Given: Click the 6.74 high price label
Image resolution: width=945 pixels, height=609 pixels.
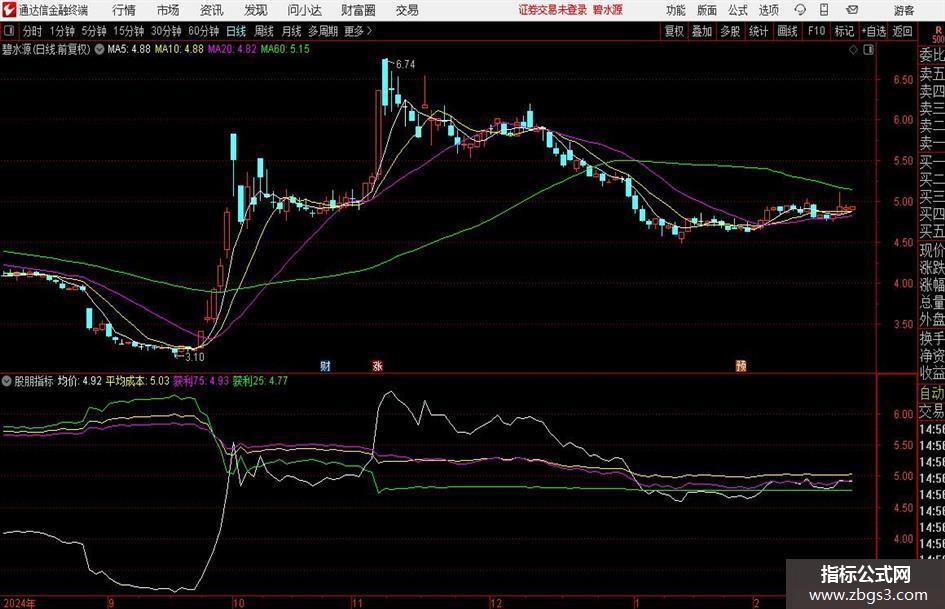Looking at the screenshot, I should (x=406, y=65).
